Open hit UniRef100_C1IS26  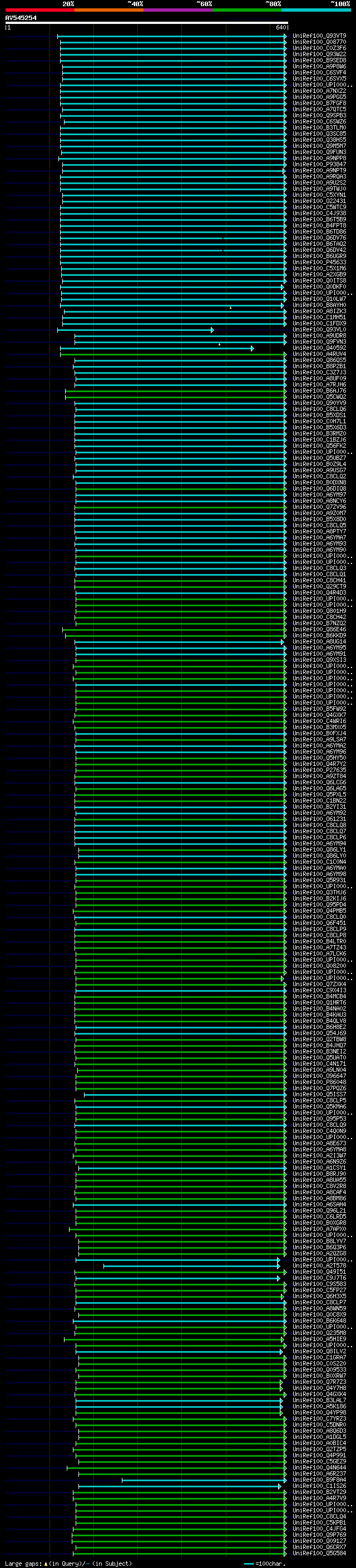click(319, 1486)
